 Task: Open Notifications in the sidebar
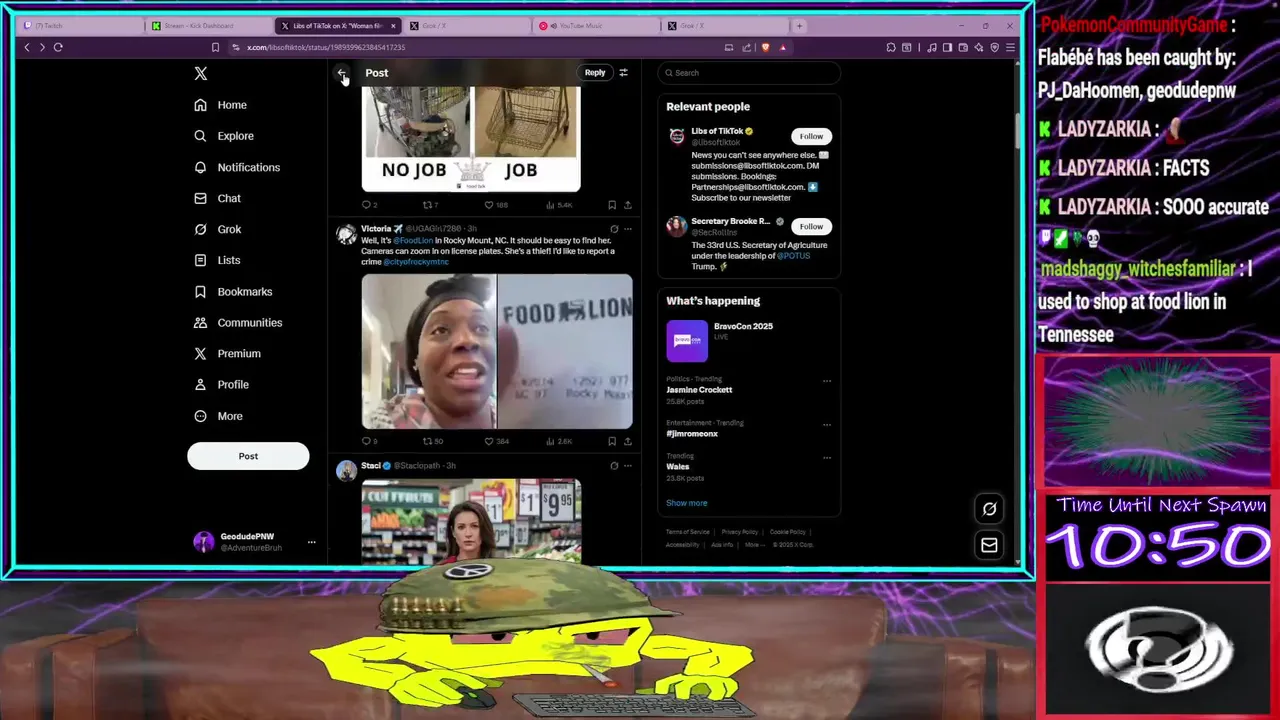237,167
